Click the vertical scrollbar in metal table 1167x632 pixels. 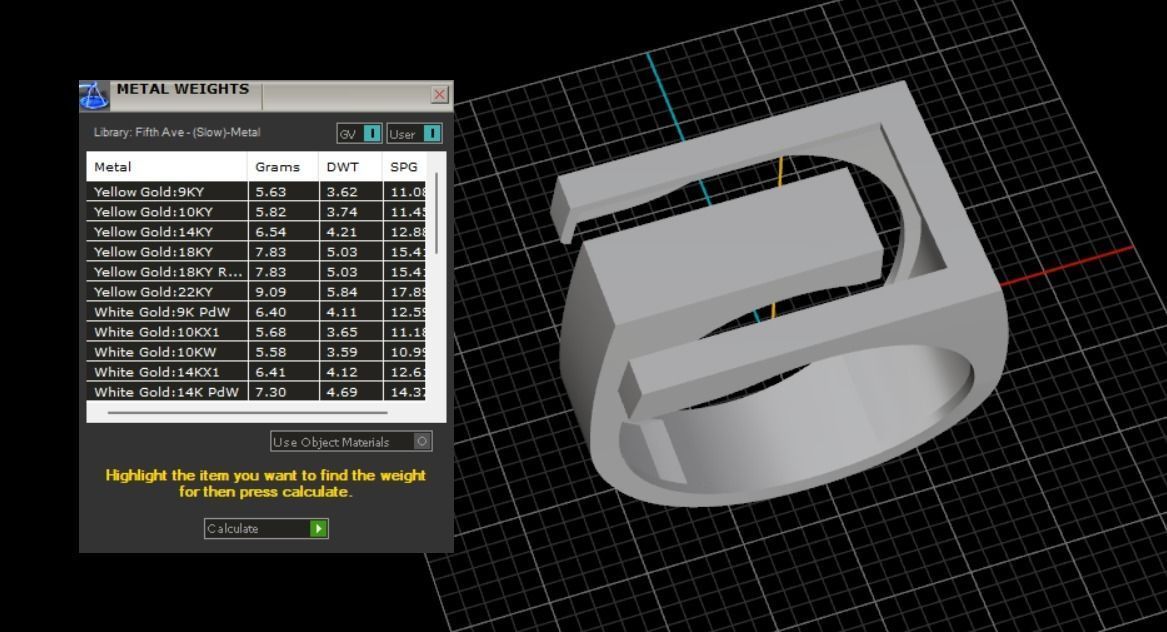(436, 214)
